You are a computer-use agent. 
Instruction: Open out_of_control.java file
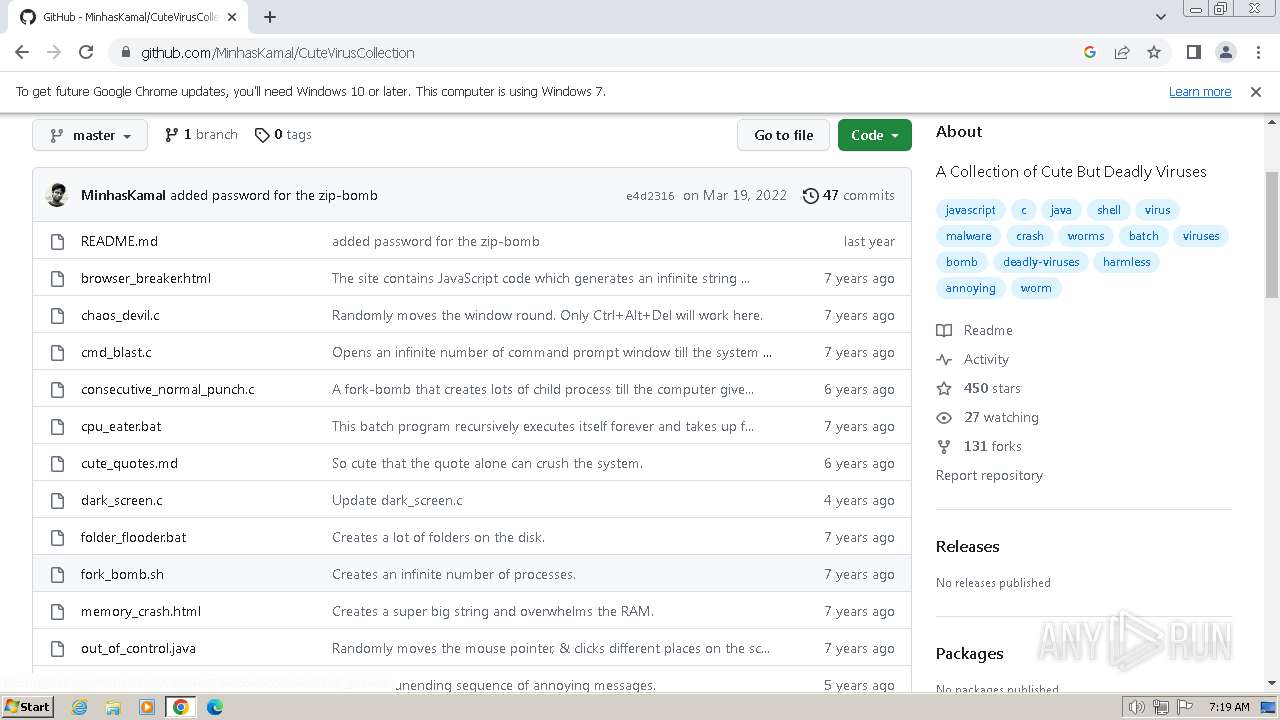click(x=138, y=648)
